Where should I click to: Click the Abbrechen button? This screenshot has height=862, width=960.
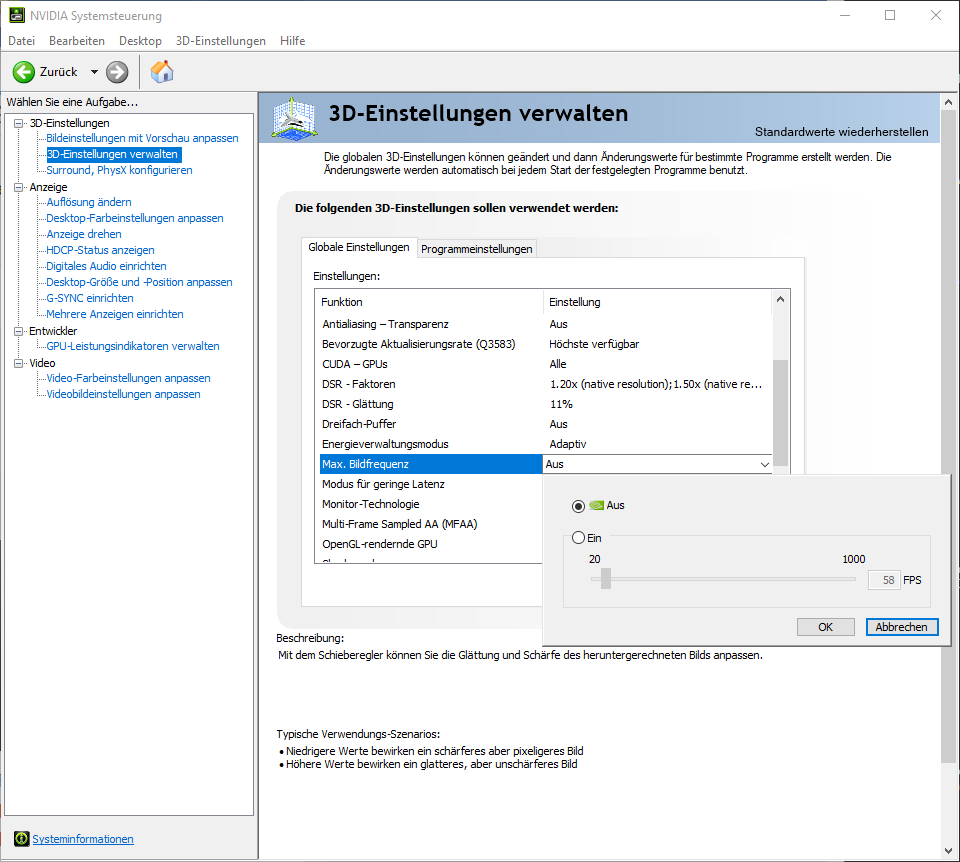coord(901,627)
